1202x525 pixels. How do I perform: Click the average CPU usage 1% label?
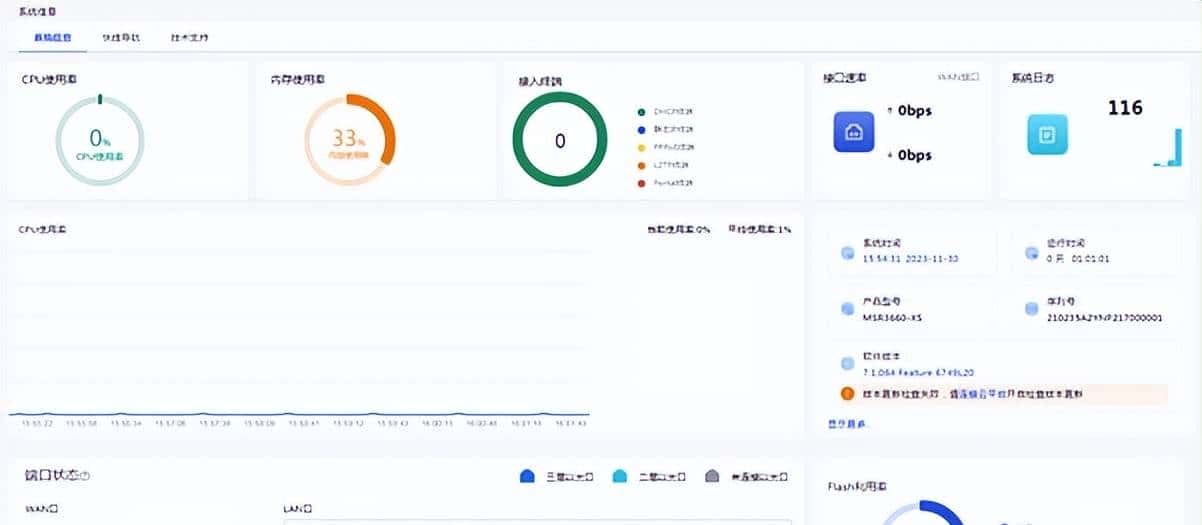tap(759, 229)
